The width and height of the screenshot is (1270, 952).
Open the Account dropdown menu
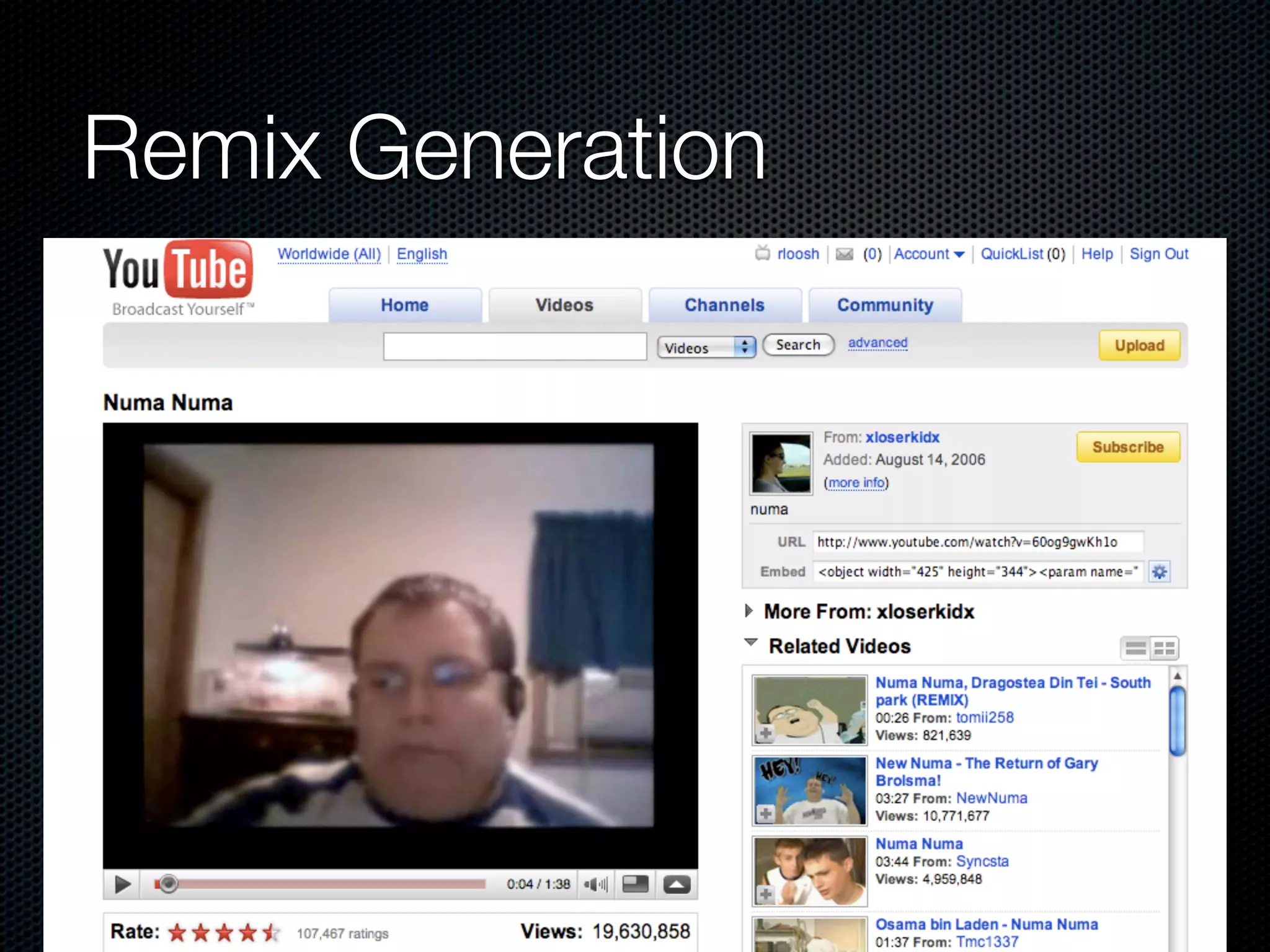(x=928, y=254)
